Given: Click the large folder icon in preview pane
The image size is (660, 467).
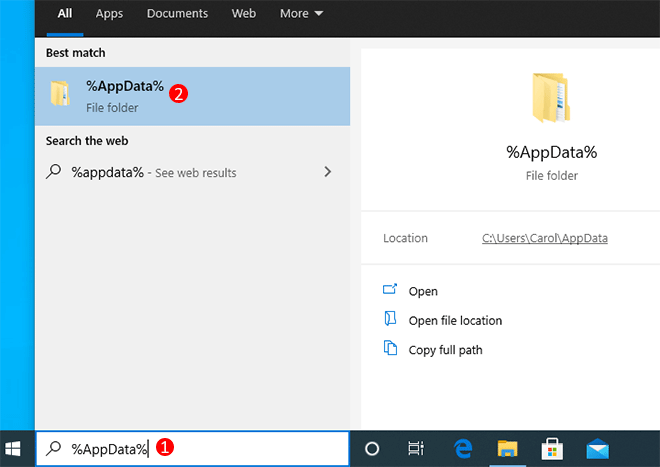Looking at the screenshot, I should click(551, 98).
